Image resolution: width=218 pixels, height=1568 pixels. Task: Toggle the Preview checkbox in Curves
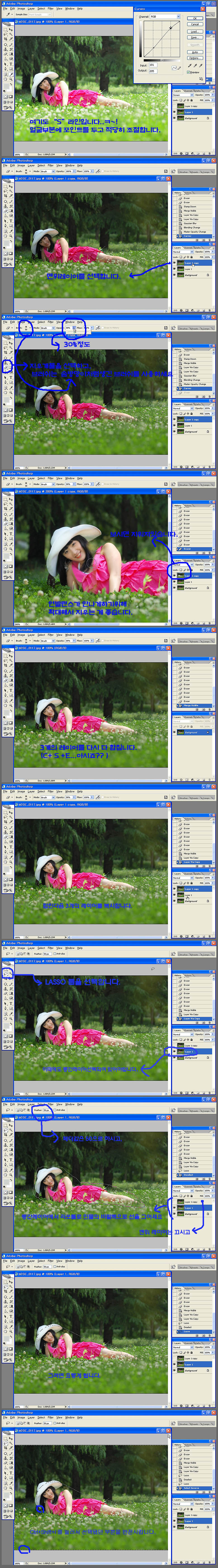(189, 72)
